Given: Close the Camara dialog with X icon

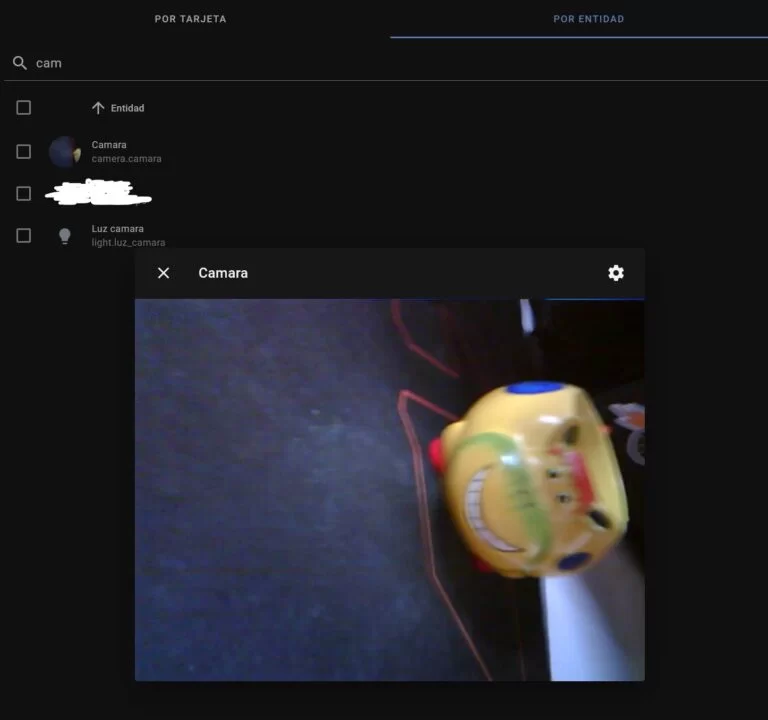Looking at the screenshot, I should click(x=164, y=273).
